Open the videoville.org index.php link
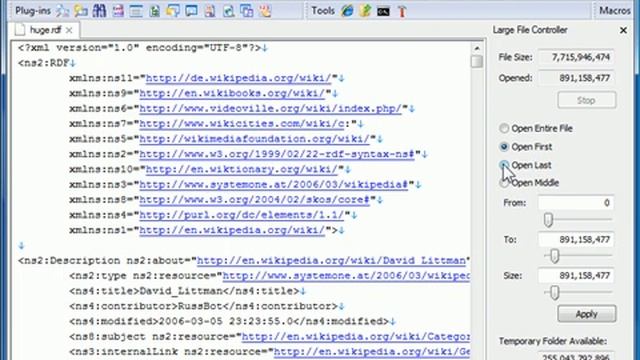This screenshot has width=640, height=360. tap(271, 109)
